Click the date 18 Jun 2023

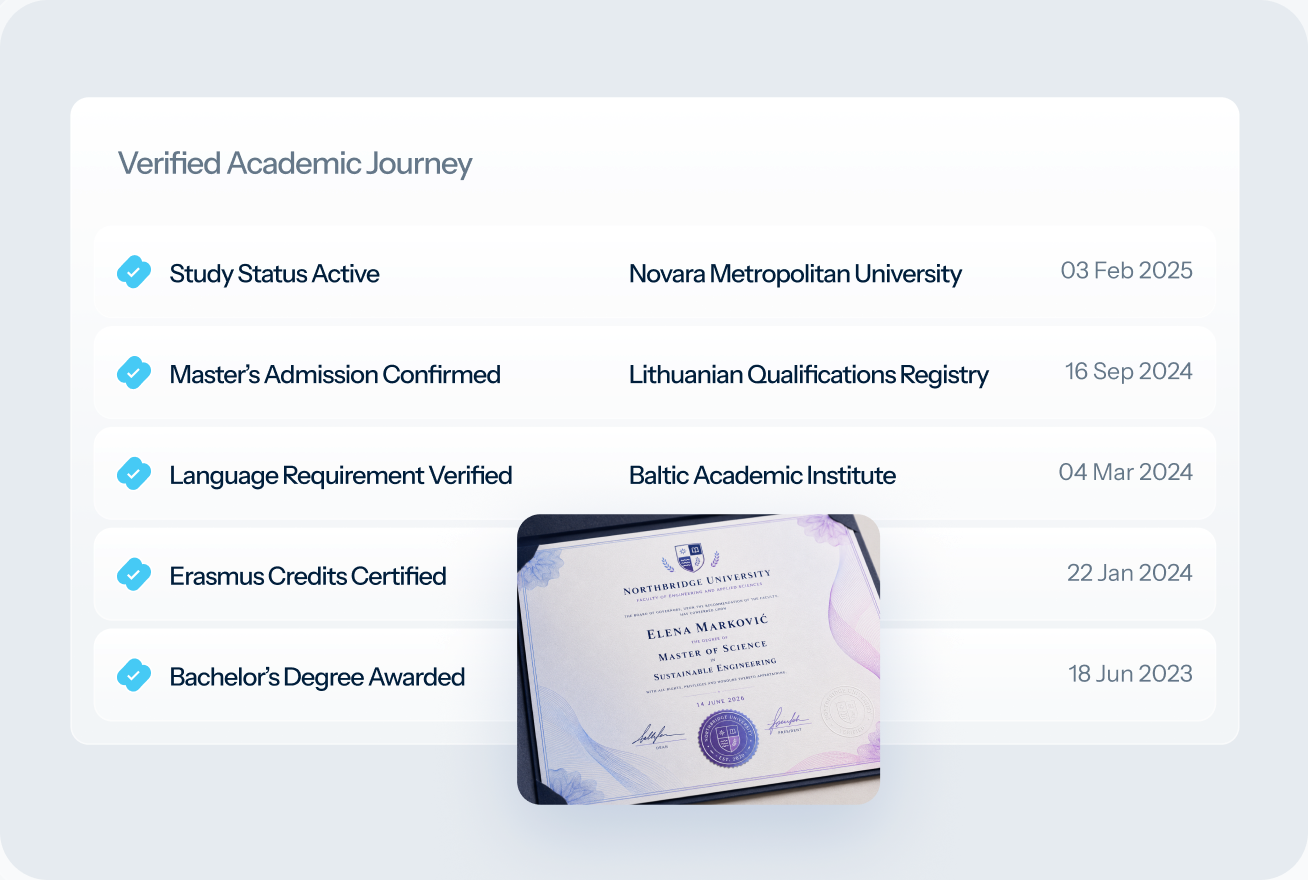[1131, 674]
